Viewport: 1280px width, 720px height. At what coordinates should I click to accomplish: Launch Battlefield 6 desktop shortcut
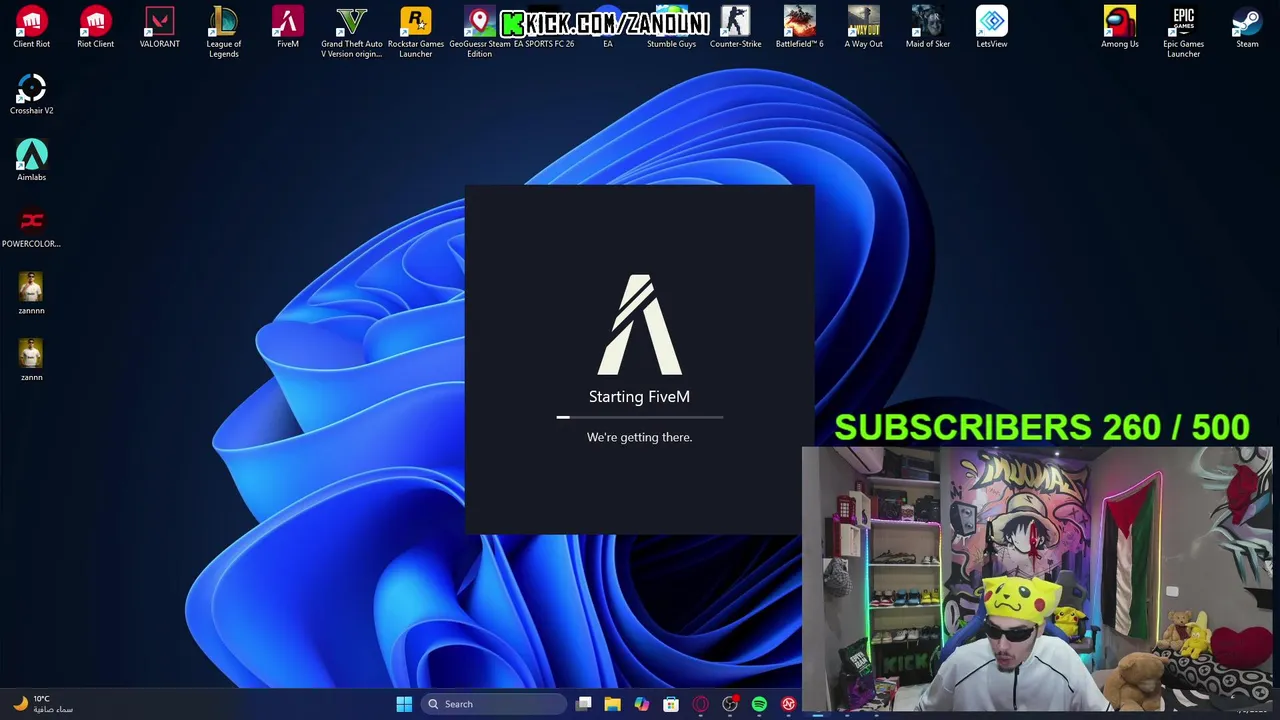point(799,27)
